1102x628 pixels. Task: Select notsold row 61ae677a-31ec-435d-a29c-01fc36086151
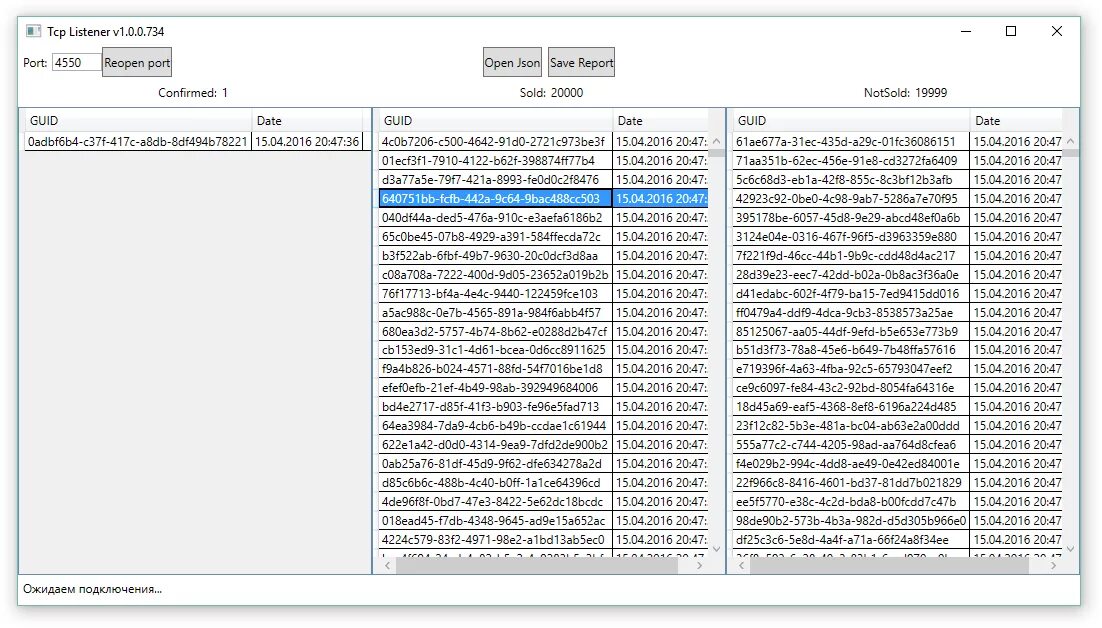898,141
